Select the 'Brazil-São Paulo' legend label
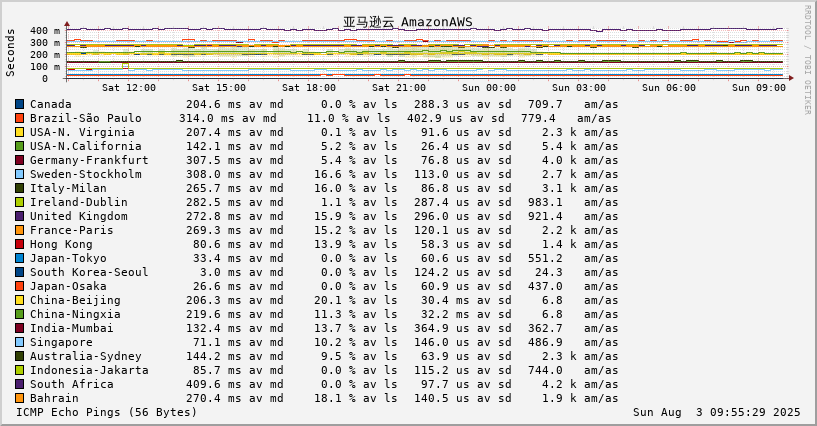This screenshot has height=426, width=817. (x=85, y=118)
